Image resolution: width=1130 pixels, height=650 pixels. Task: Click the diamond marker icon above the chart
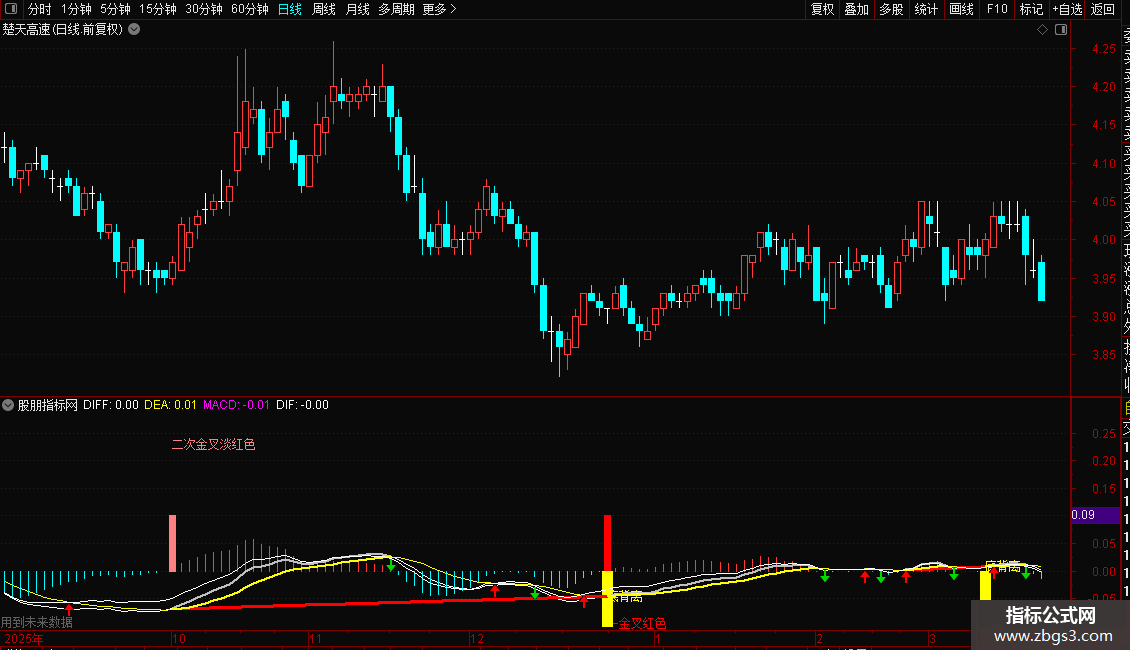coord(1042,30)
